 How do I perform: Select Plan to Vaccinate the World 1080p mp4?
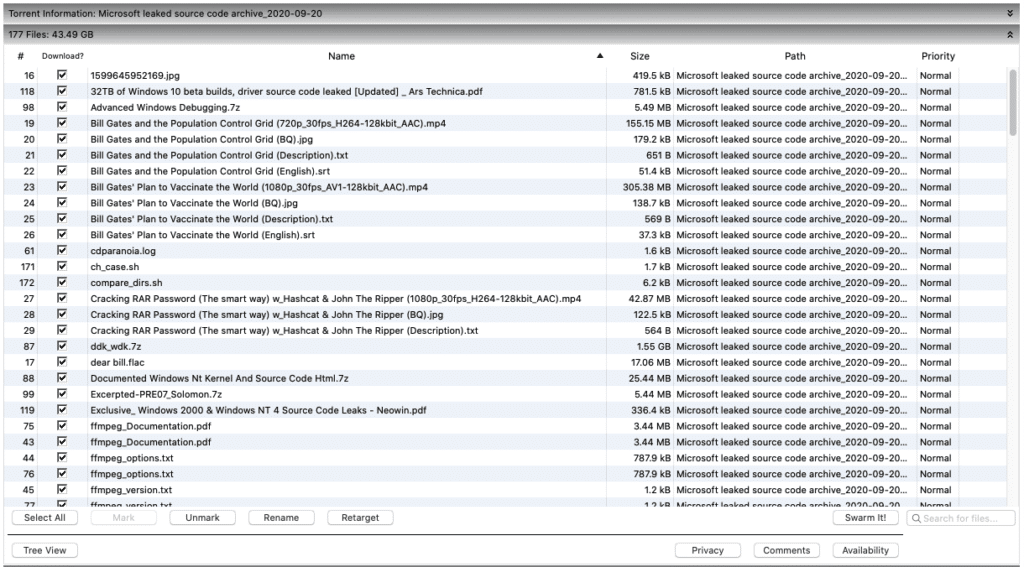tap(259, 187)
